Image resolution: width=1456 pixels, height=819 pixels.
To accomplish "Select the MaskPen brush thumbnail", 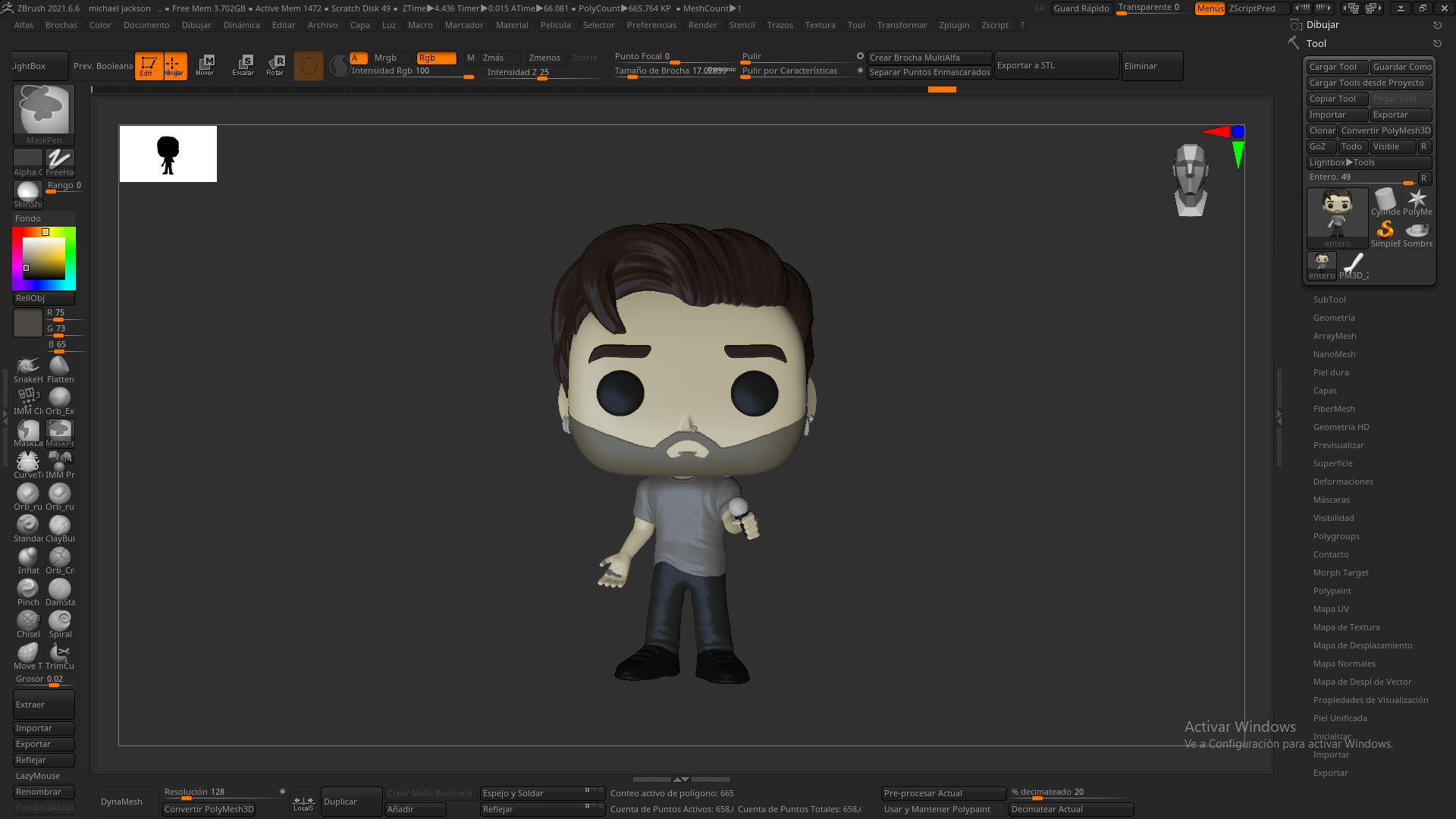I will click(x=42, y=110).
